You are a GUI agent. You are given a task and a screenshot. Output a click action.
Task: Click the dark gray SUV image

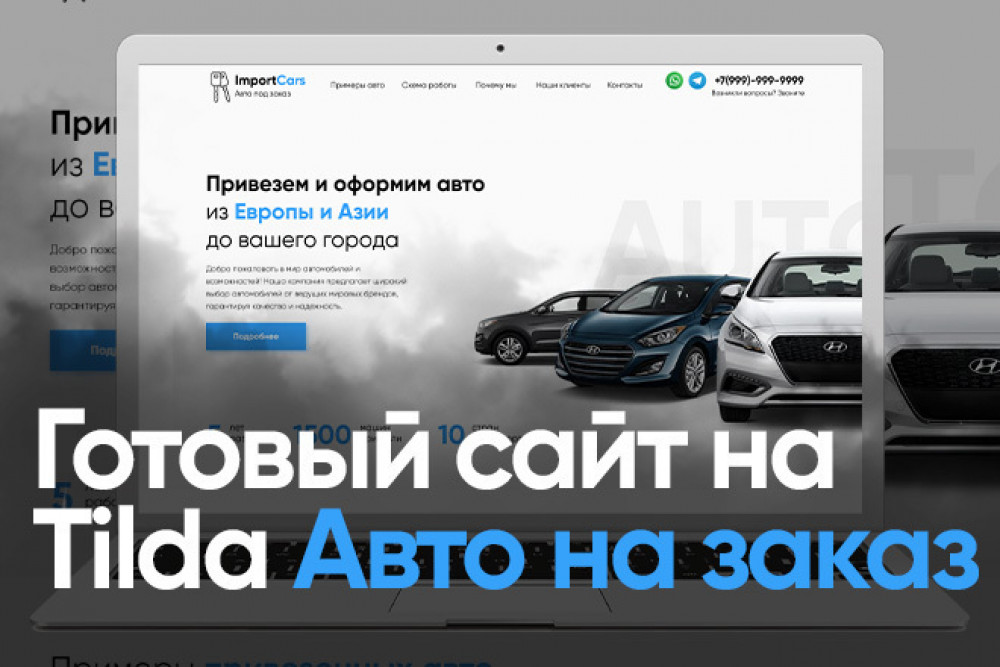coord(523,326)
